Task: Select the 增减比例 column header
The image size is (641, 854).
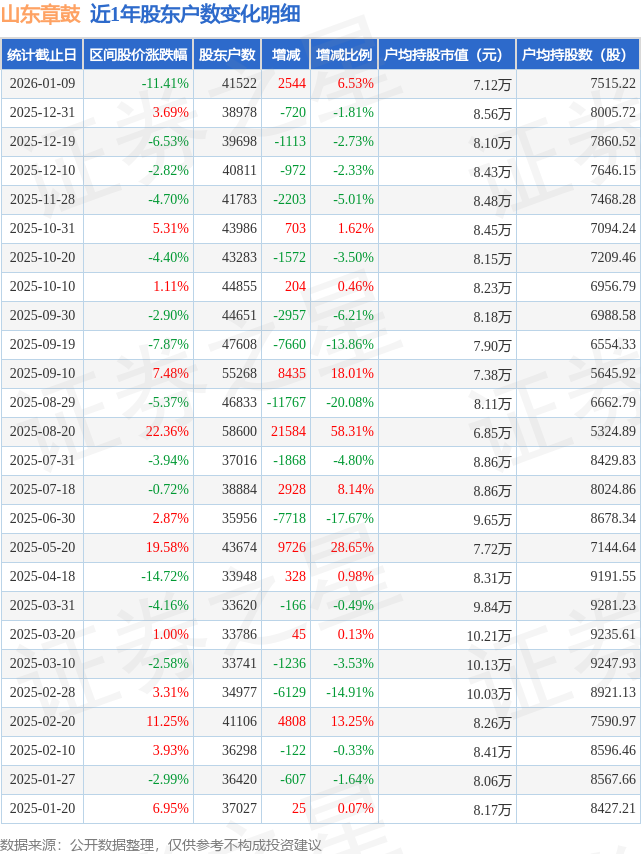Action: point(343,55)
